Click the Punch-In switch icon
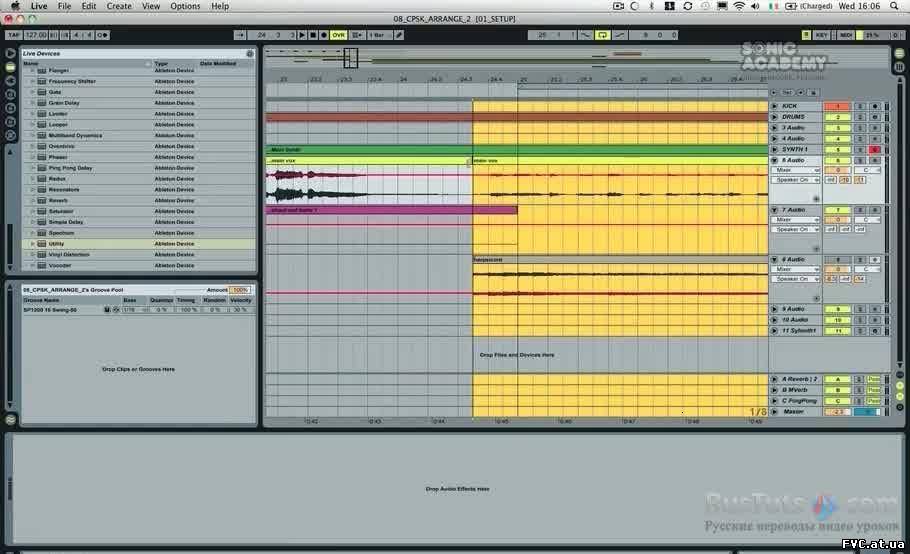Screen dimensions: 910x554 (x=586, y=35)
